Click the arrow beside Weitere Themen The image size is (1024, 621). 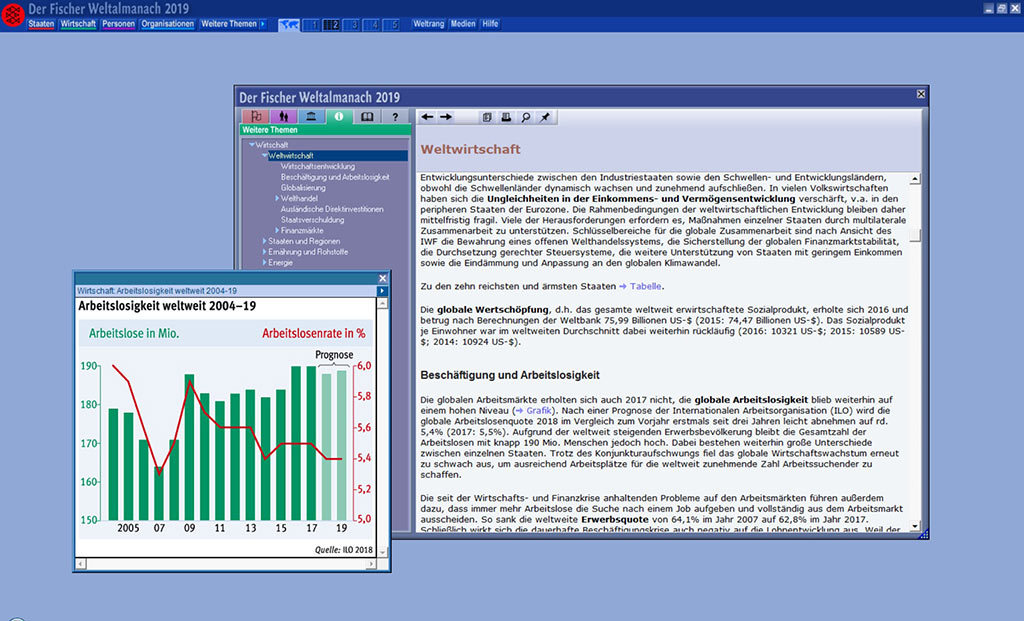pos(263,24)
